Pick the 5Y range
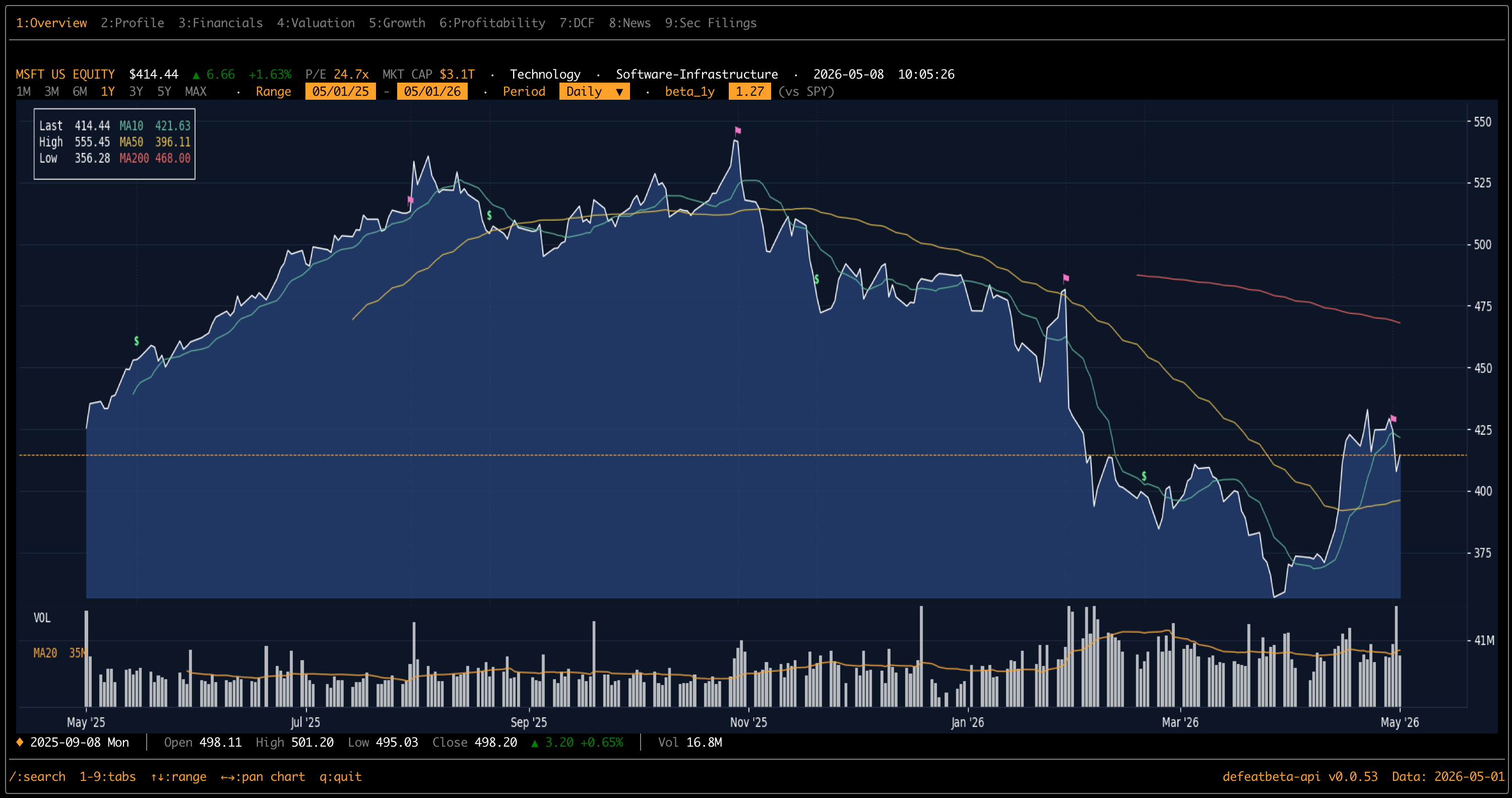 click(x=164, y=92)
